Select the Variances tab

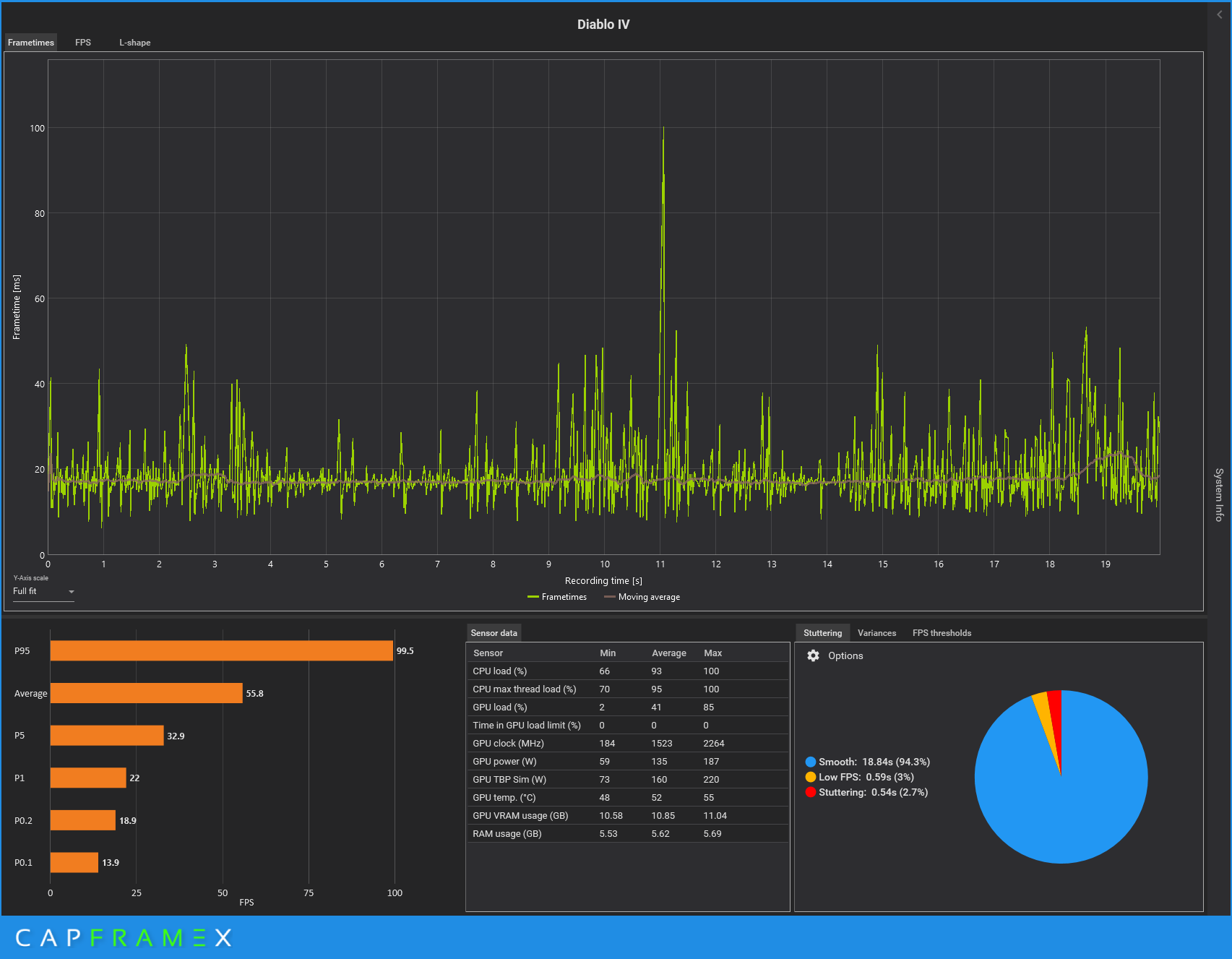click(x=876, y=633)
